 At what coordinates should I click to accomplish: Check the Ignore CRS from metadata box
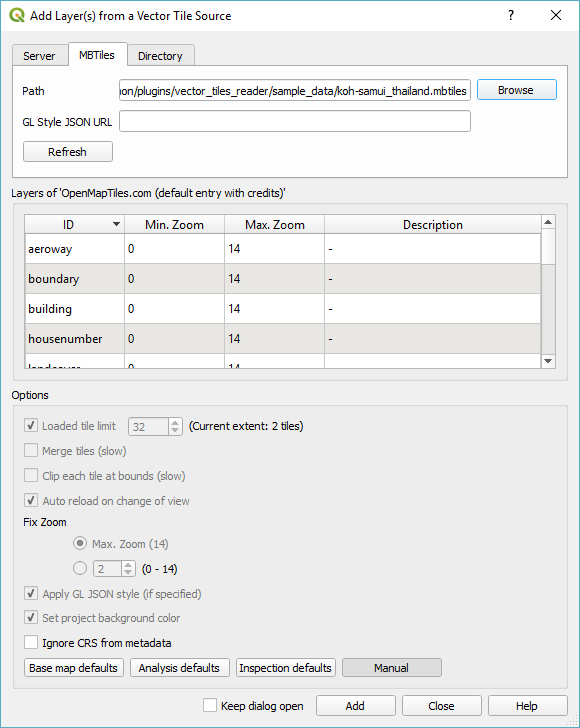31,643
